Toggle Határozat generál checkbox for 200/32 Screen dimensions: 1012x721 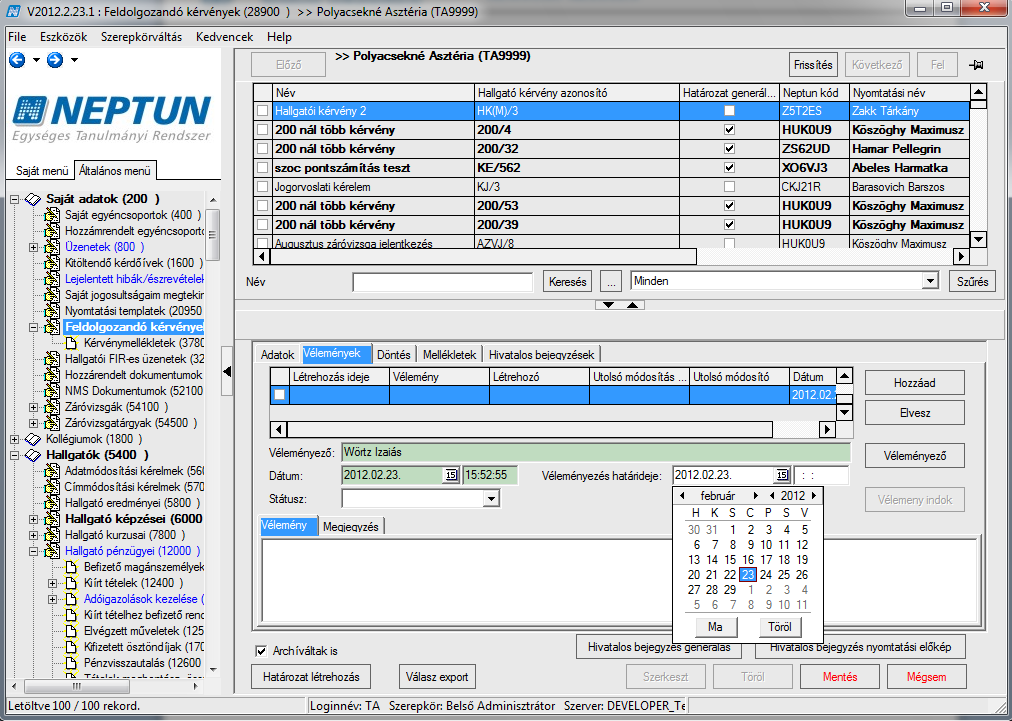(729, 149)
